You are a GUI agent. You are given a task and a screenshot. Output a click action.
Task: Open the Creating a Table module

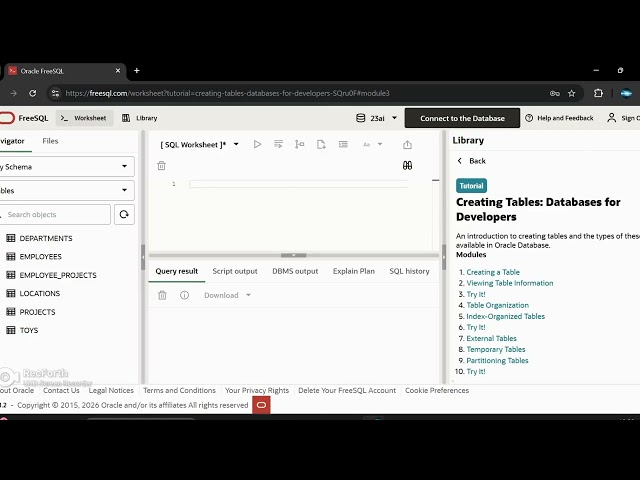[493, 272]
